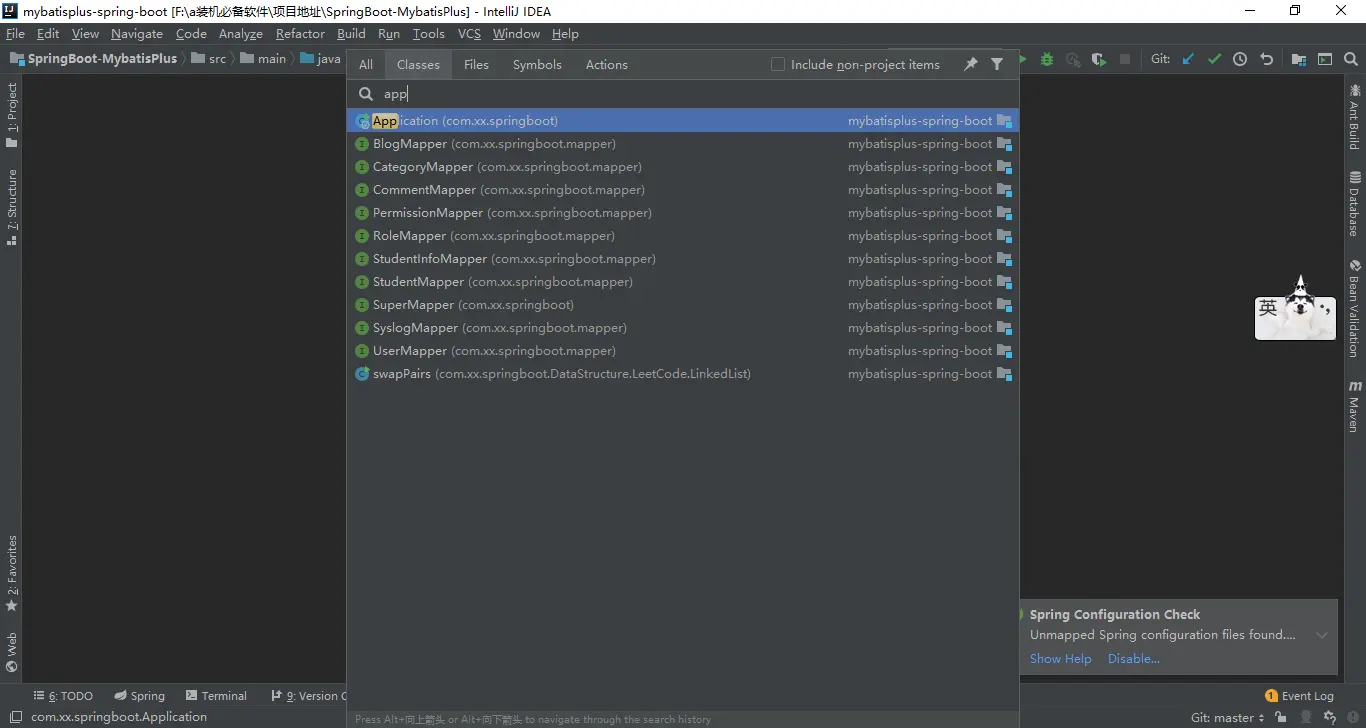Viewport: 1366px width, 728px height.
Task: Open the Event Log panel
Action: pyautogui.click(x=1299, y=696)
